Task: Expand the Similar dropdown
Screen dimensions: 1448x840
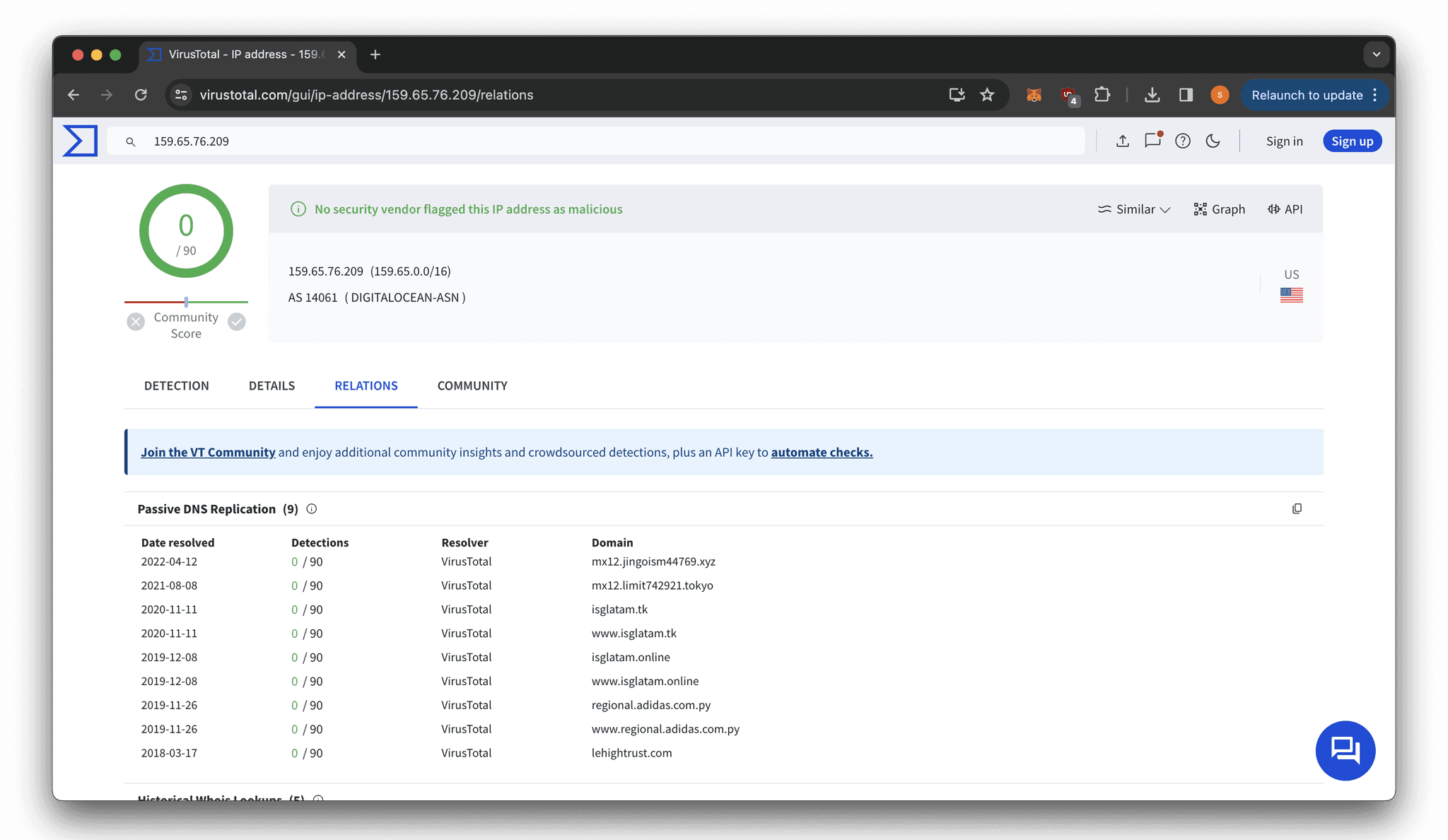Action: click(1133, 209)
